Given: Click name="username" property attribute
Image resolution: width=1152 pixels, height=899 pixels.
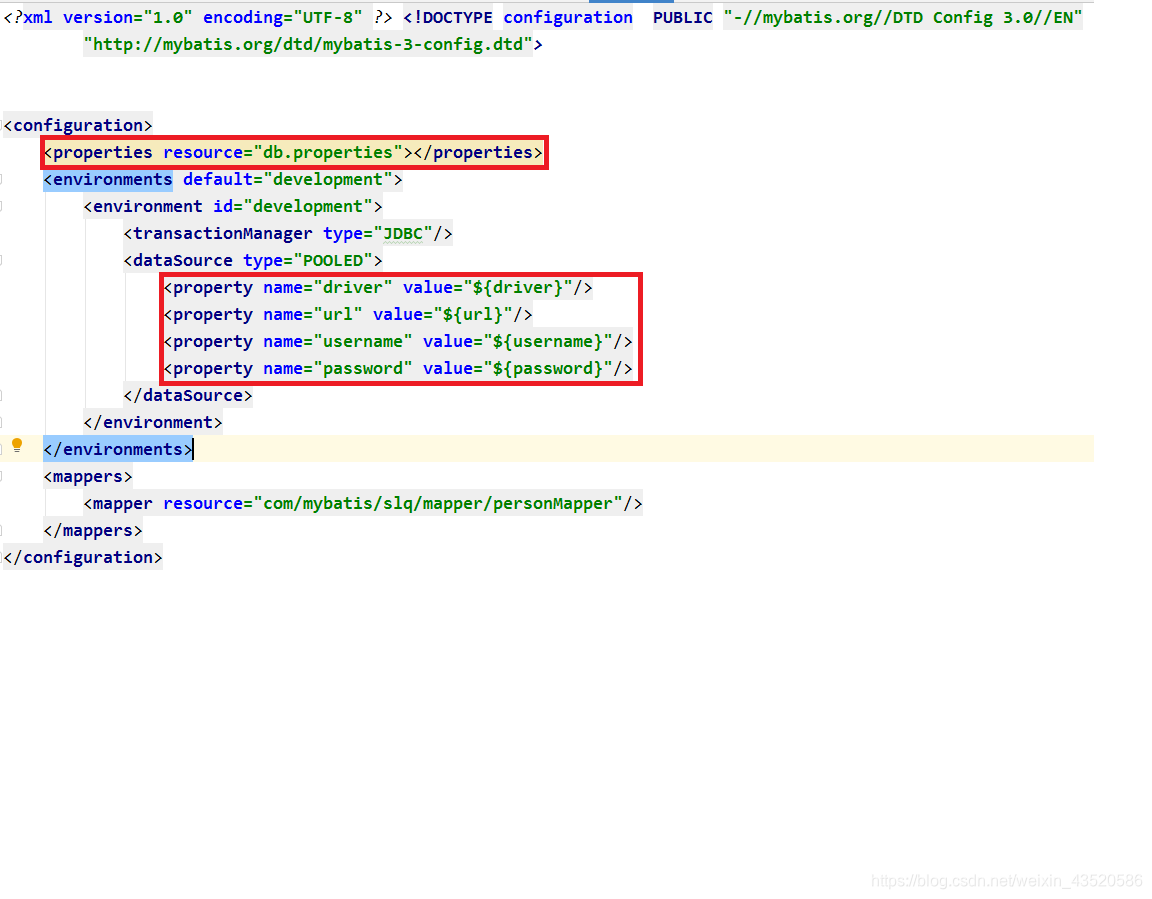Looking at the screenshot, I should point(338,342).
